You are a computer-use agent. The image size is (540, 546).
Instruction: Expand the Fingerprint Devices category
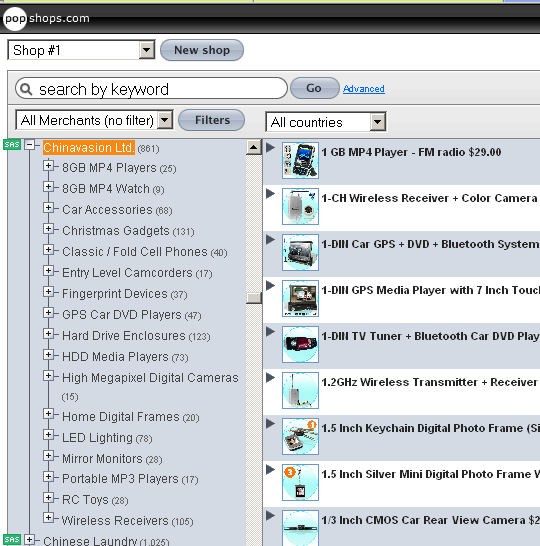[x=48, y=291]
